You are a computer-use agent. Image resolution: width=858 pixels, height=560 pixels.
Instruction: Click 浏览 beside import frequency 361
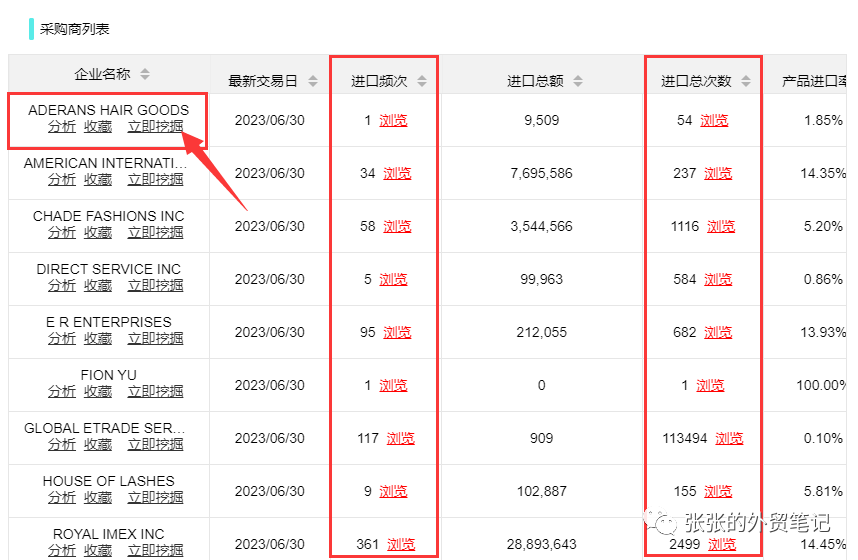pyautogui.click(x=401, y=545)
